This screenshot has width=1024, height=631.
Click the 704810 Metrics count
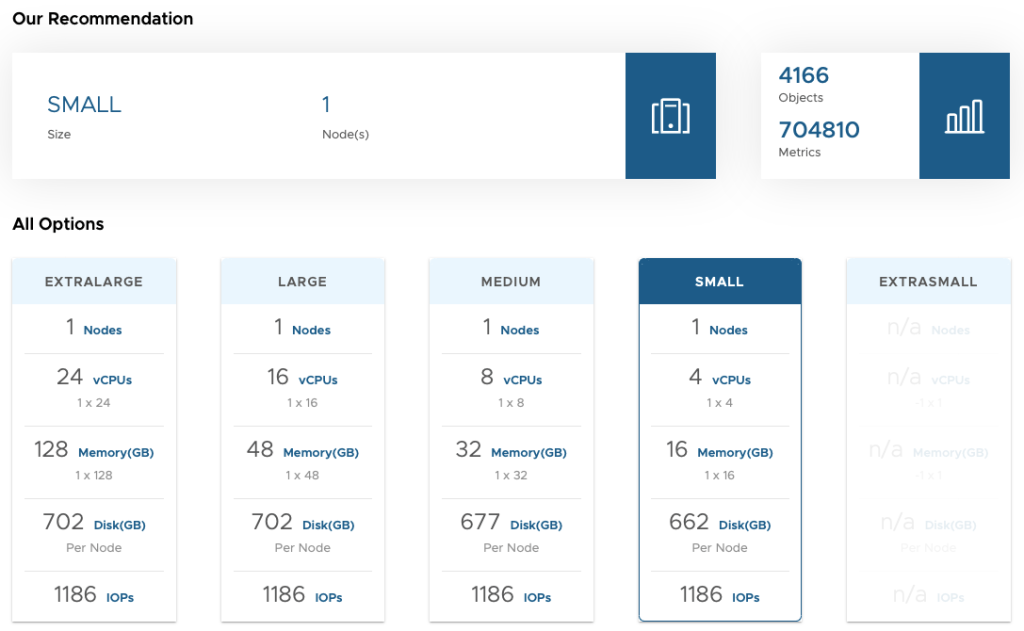tap(818, 130)
